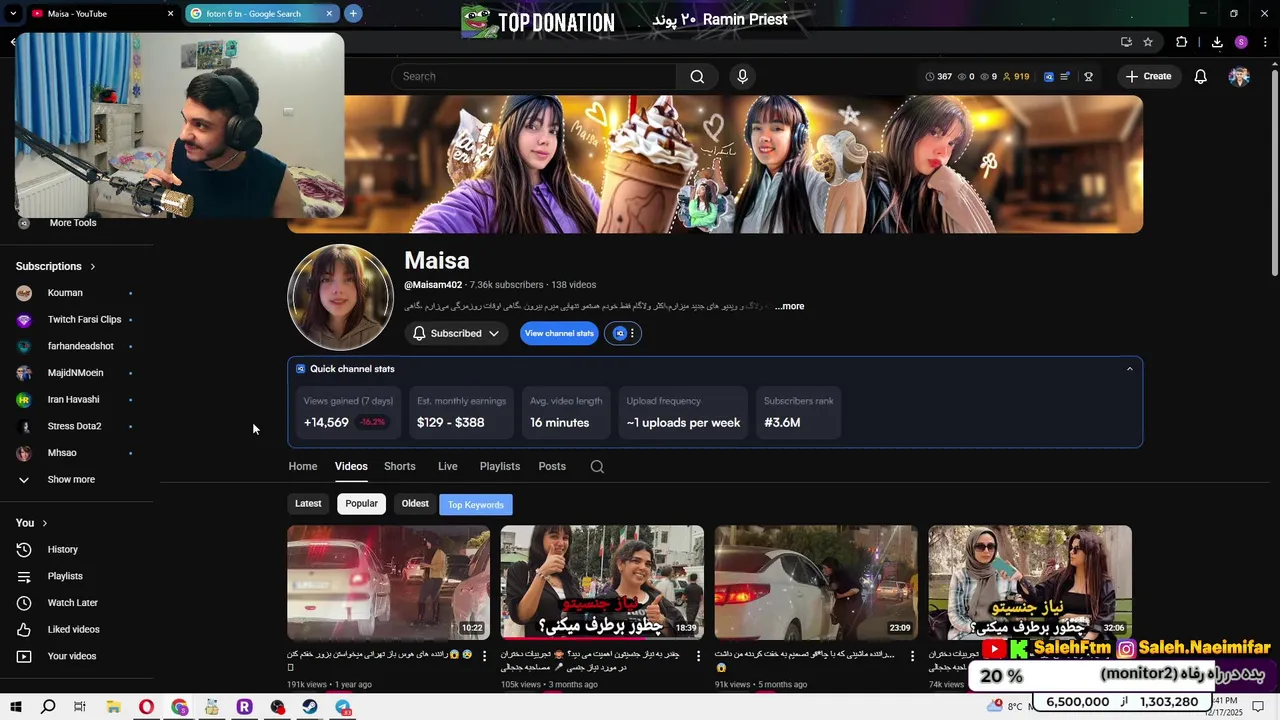This screenshot has width=1280, height=720.
Task: Open a new browser tab
Action: (353, 13)
